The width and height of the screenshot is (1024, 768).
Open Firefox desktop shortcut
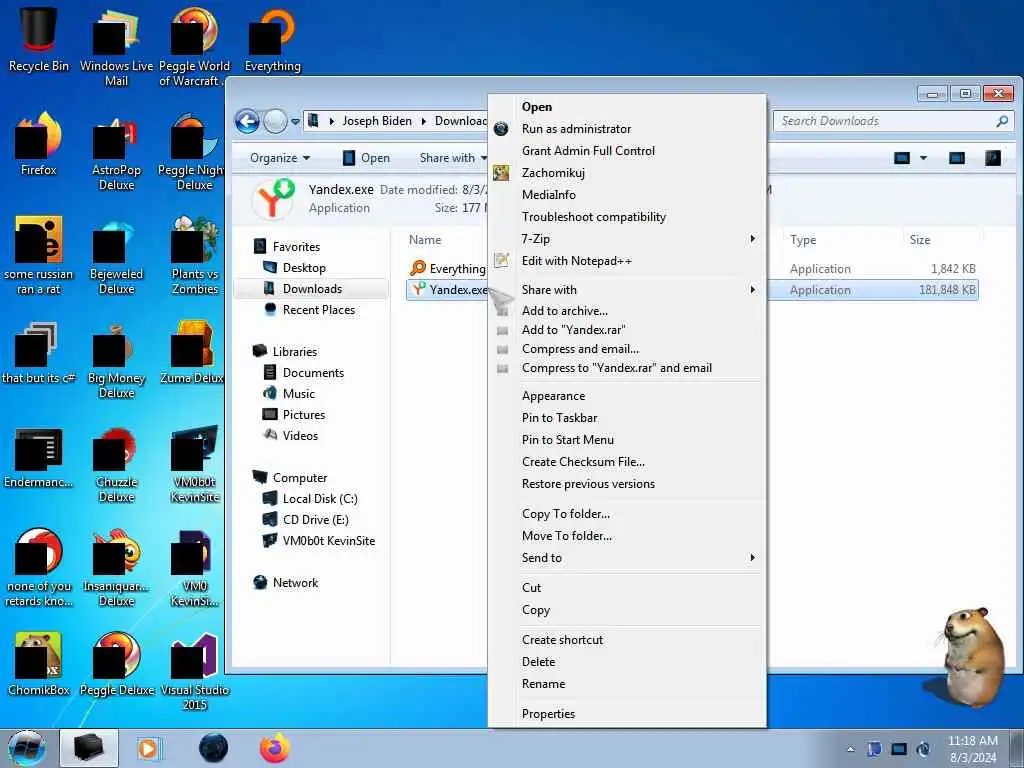(x=39, y=144)
